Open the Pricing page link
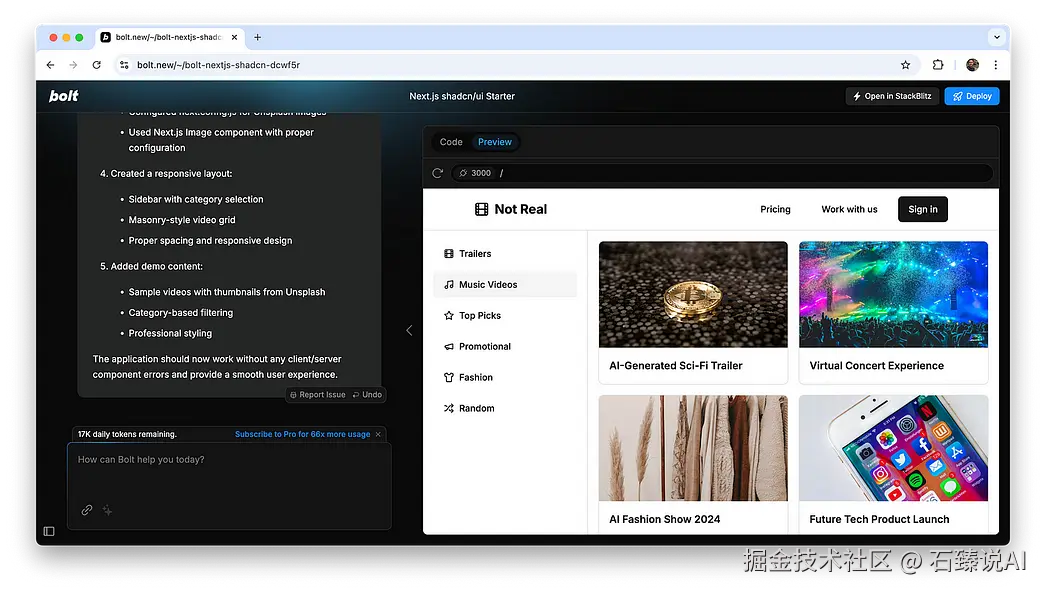The image size is (1046, 593). click(775, 209)
